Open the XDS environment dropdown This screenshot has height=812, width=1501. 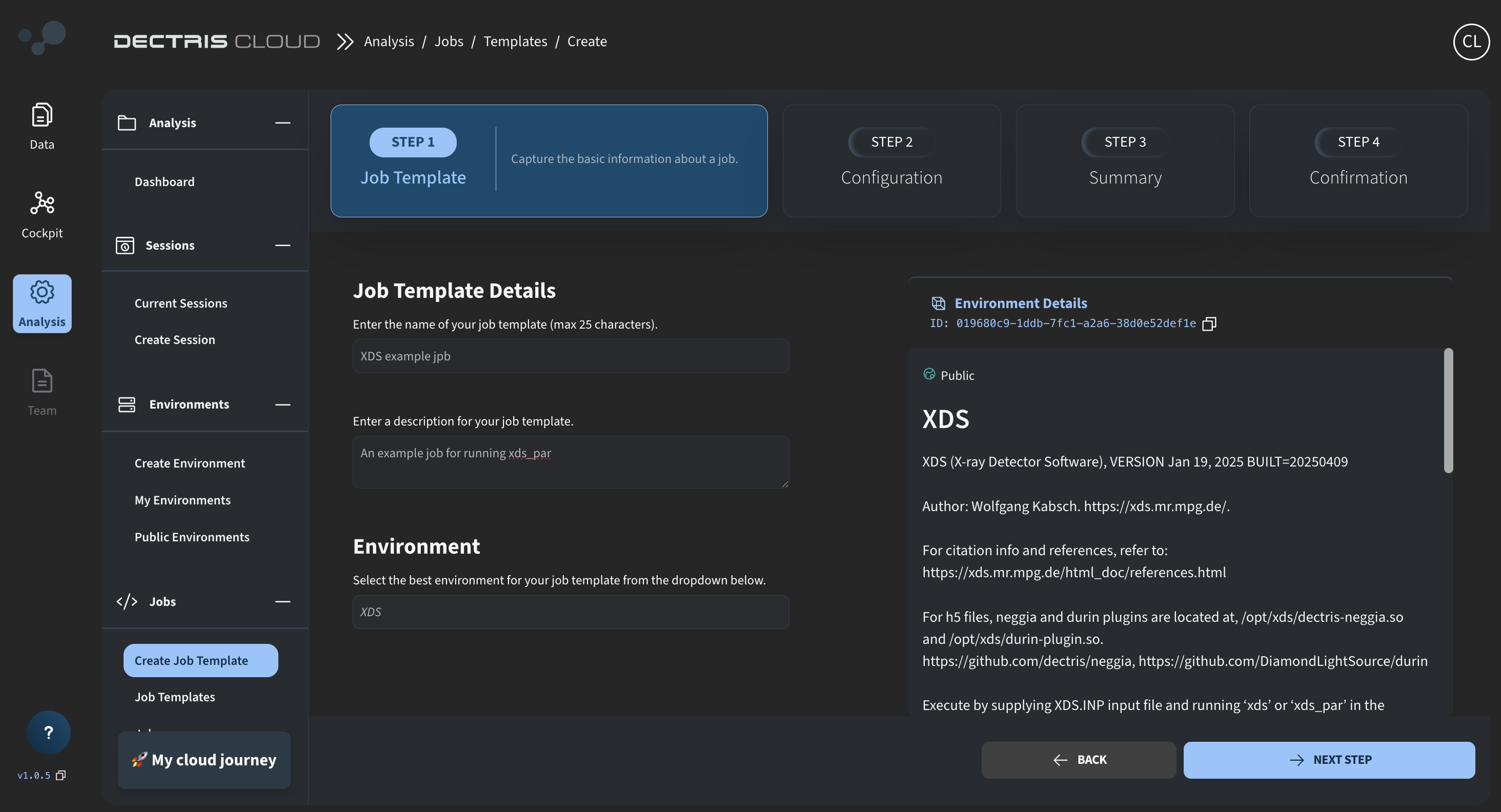click(571, 612)
